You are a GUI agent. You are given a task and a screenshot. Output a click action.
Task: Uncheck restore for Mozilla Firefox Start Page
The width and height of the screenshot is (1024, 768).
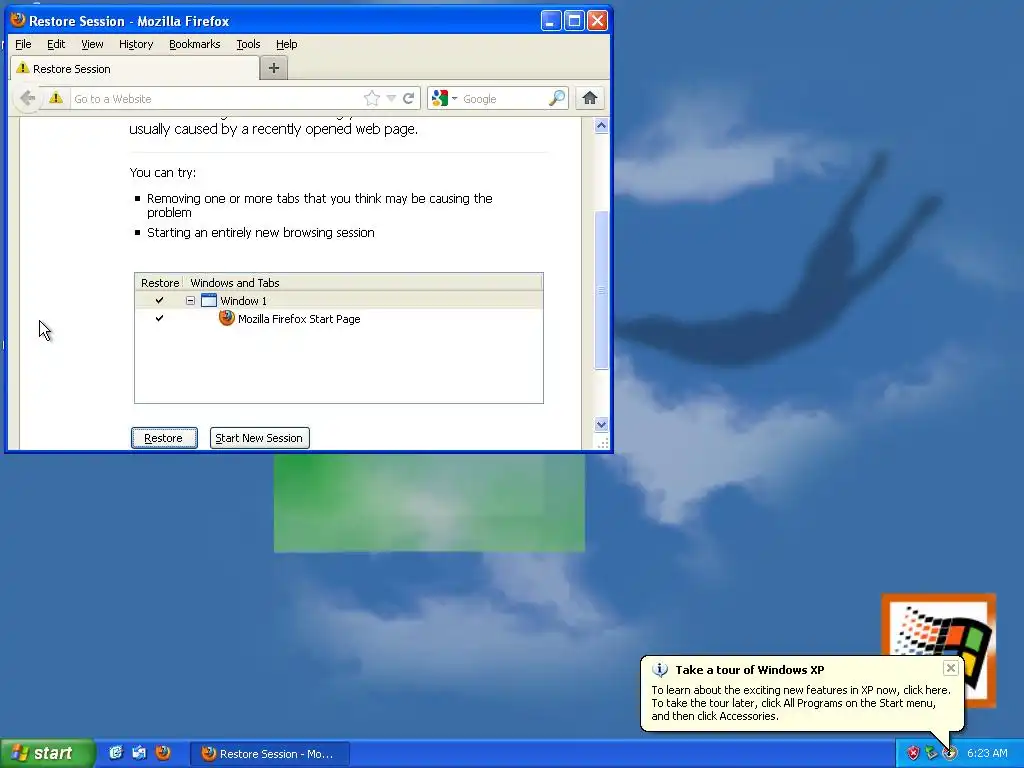[x=159, y=318]
